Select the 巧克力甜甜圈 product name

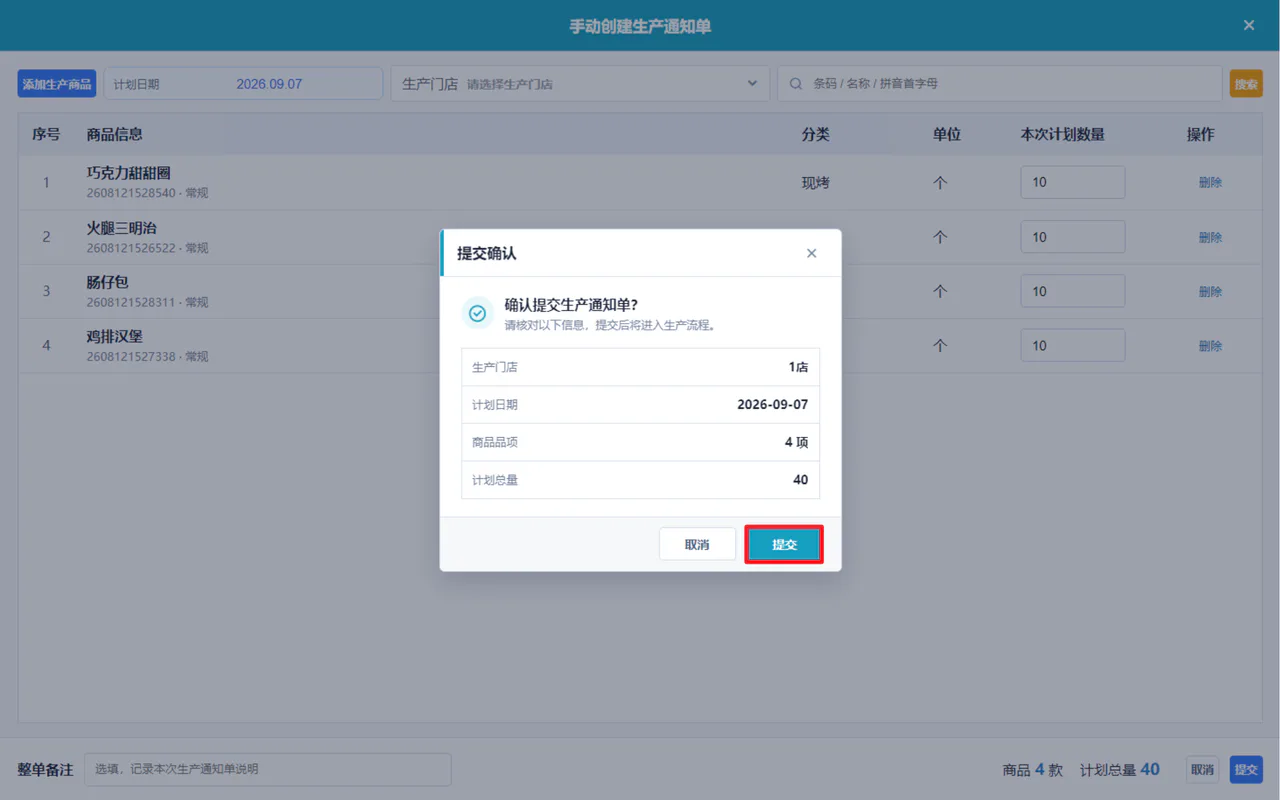pos(129,173)
